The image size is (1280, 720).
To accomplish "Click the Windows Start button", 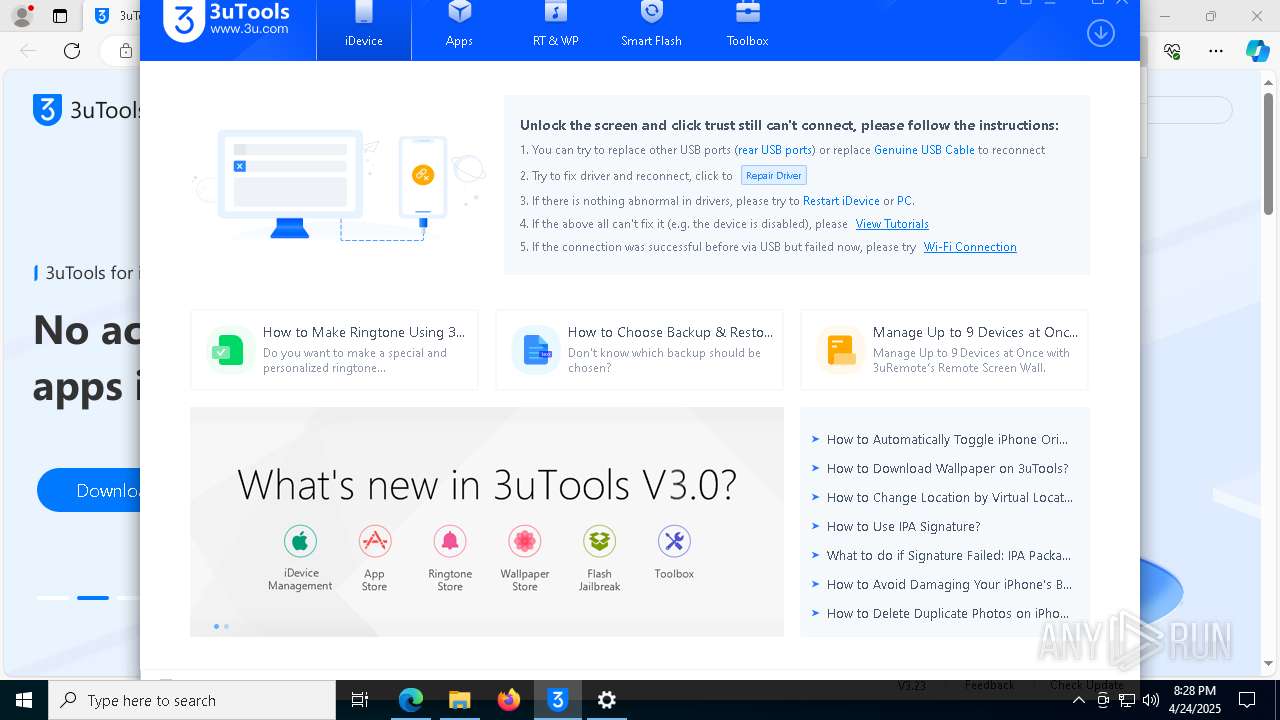I will tap(24, 700).
